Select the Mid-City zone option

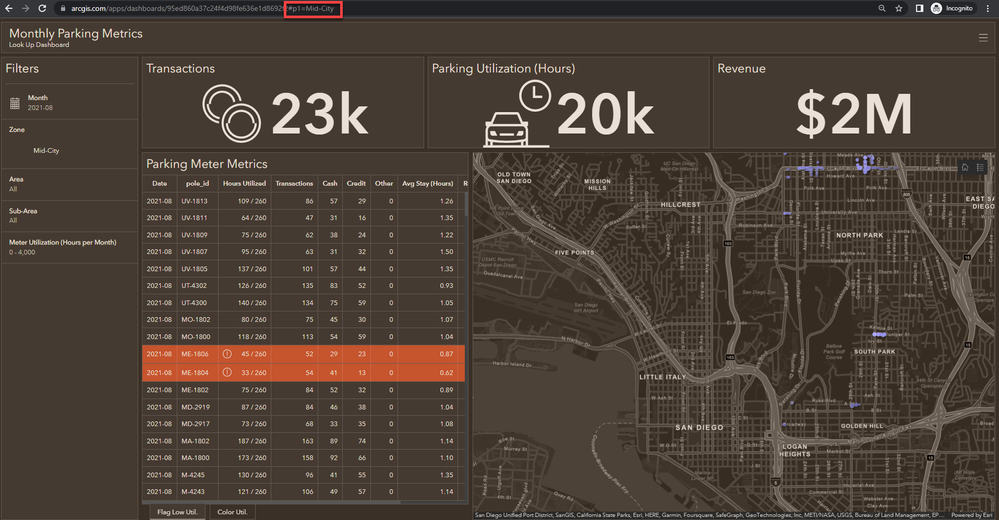46,150
